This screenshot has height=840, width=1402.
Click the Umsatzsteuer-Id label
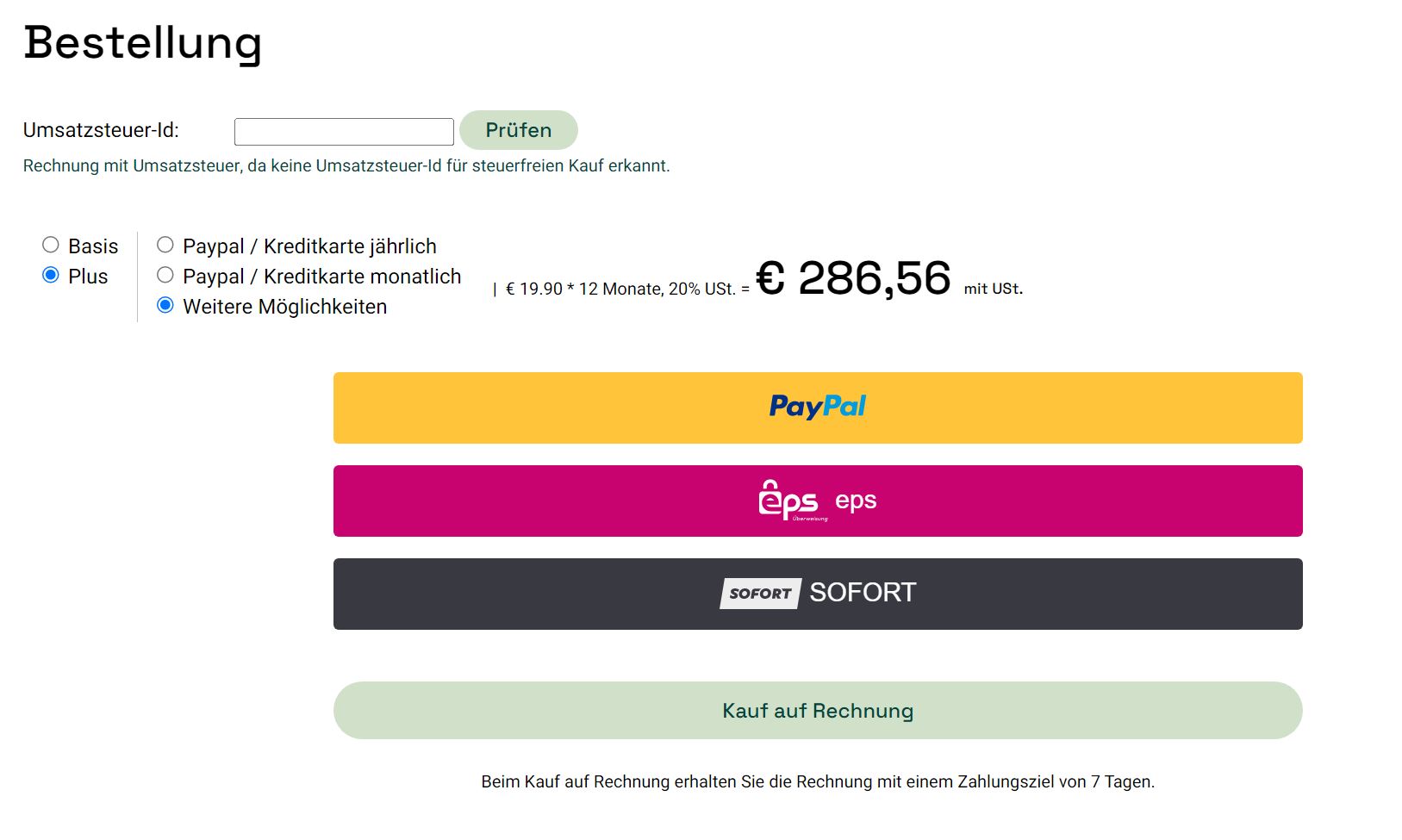click(x=101, y=130)
